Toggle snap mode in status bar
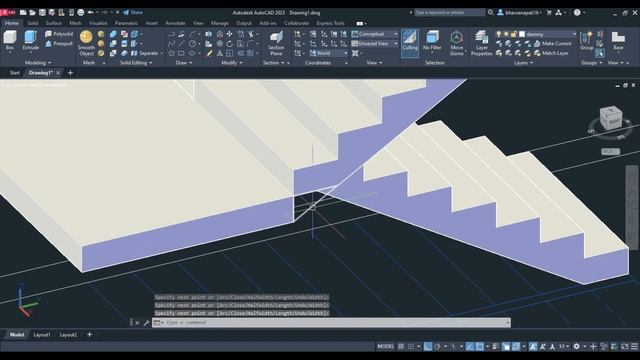 pos(411,346)
